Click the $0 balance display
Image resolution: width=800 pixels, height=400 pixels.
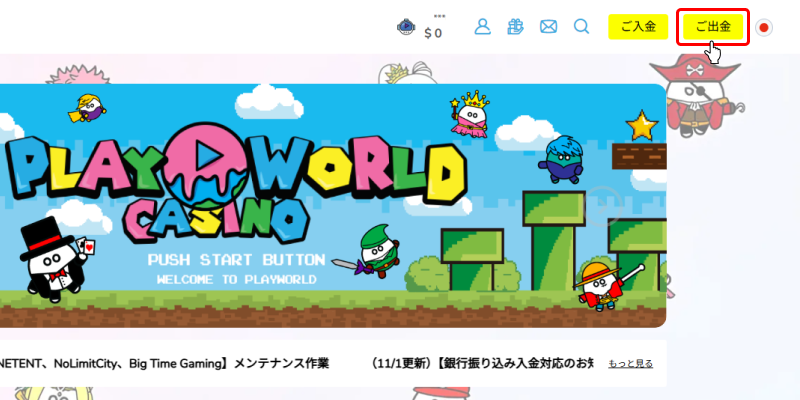coord(433,33)
